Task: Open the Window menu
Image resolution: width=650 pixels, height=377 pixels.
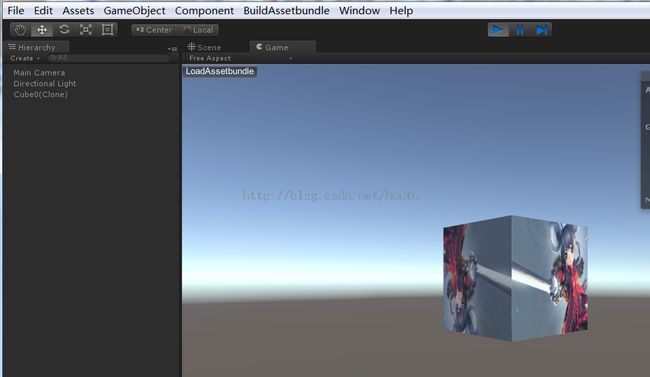Action: (359, 10)
